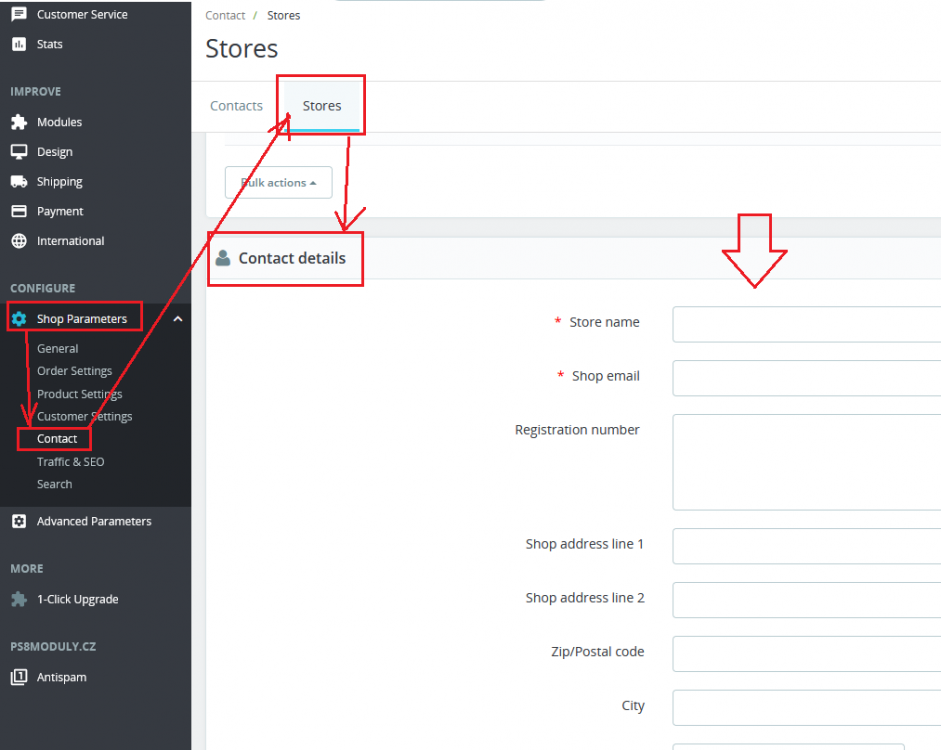Viewport: 941px width, 750px height.
Task: Focus the City input field
Action: (x=807, y=708)
